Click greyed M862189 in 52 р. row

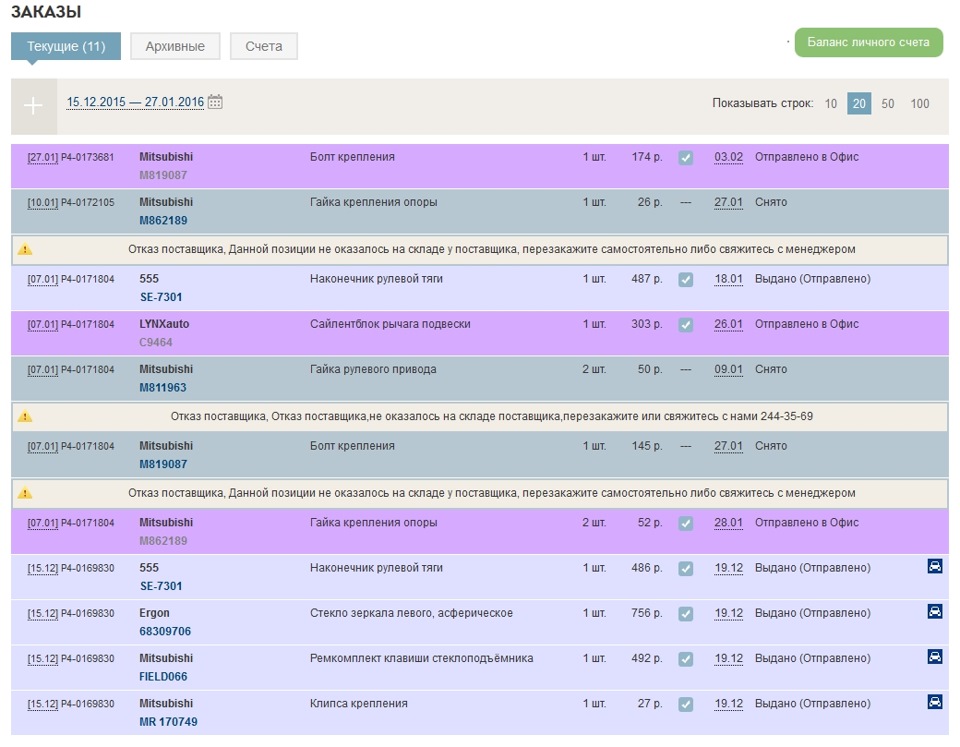click(x=163, y=541)
